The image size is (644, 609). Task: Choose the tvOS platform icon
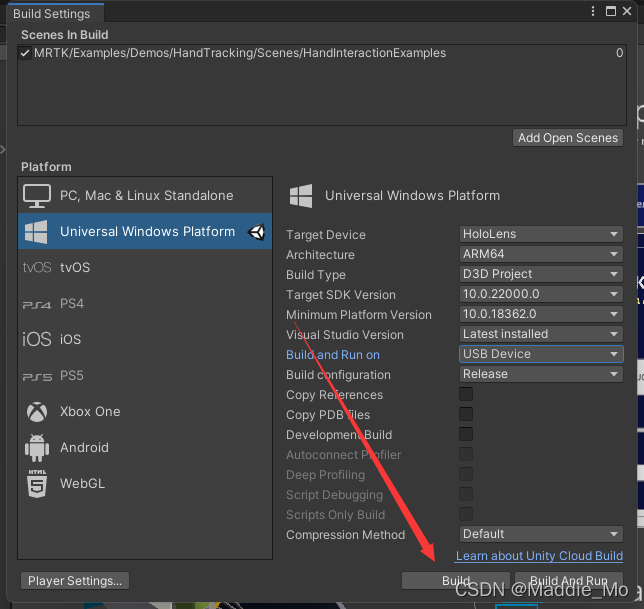tap(37, 268)
